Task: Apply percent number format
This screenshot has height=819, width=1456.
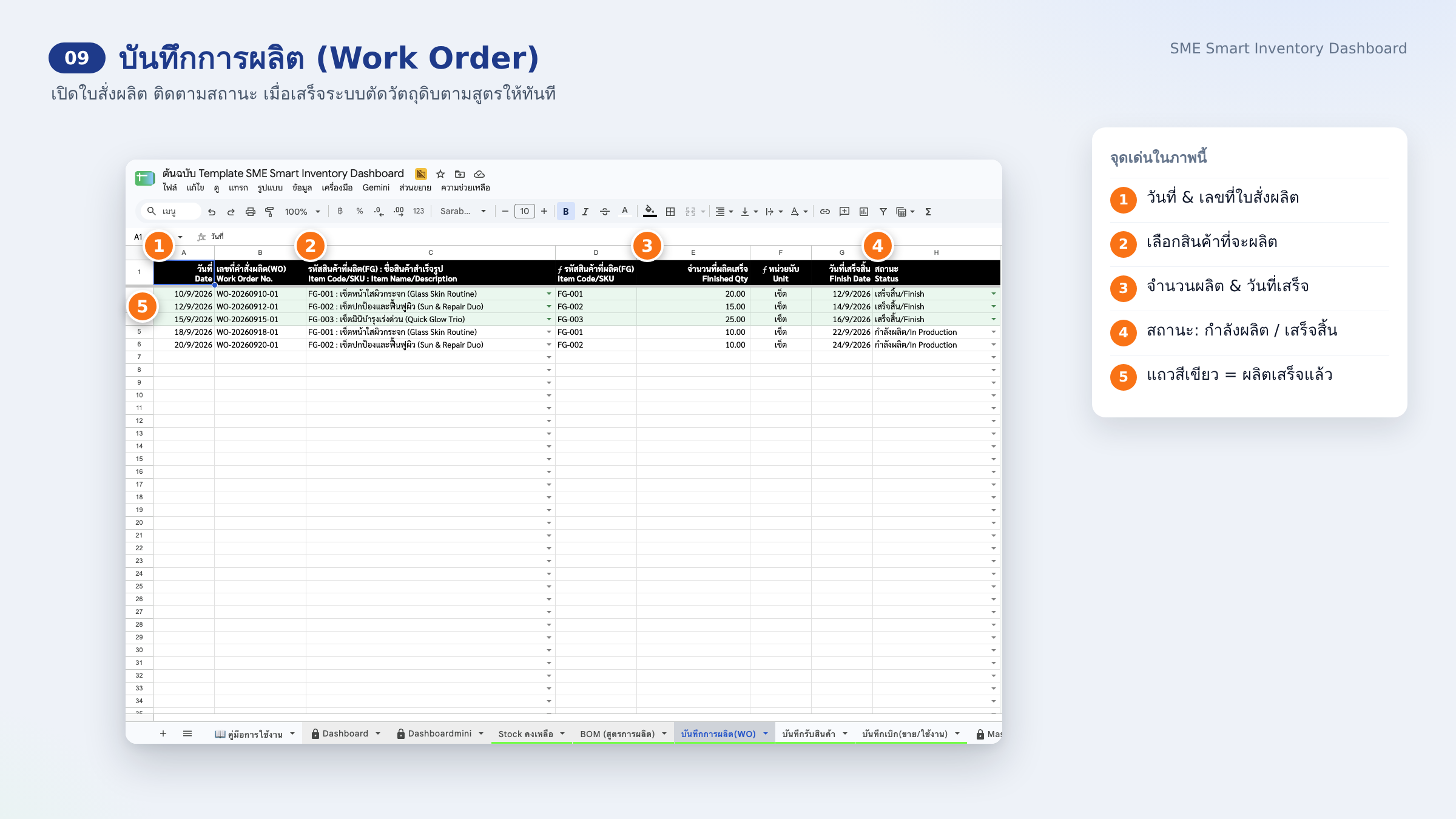Action: (360, 211)
